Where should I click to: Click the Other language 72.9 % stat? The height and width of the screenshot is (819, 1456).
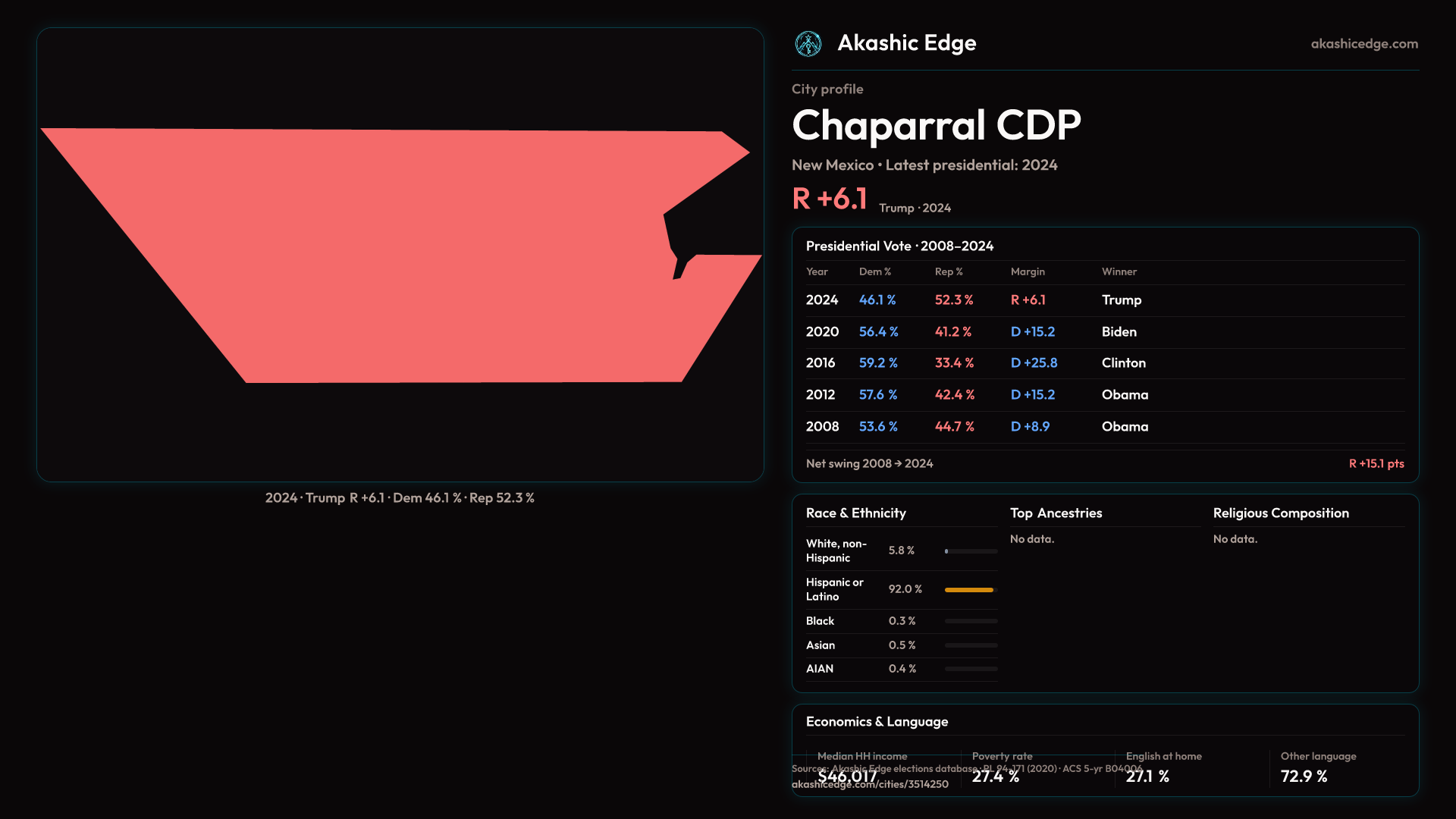point(1304,777)
